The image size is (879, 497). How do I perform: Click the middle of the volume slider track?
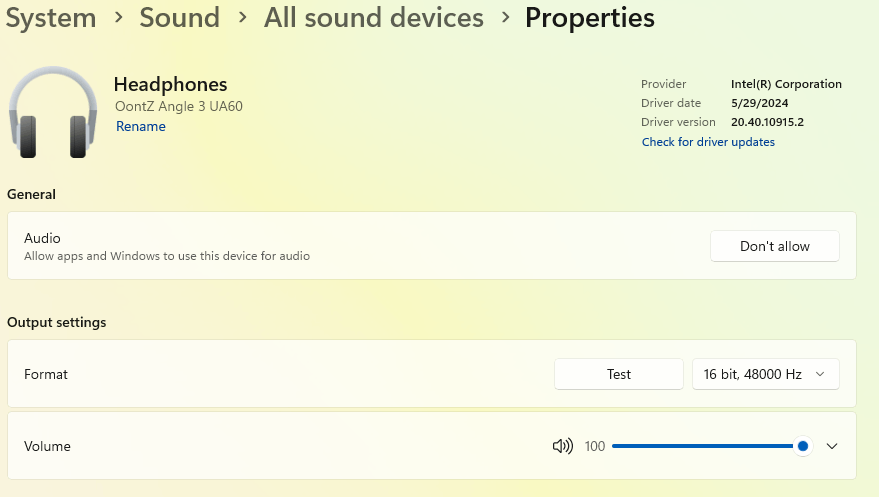point(707,446)
